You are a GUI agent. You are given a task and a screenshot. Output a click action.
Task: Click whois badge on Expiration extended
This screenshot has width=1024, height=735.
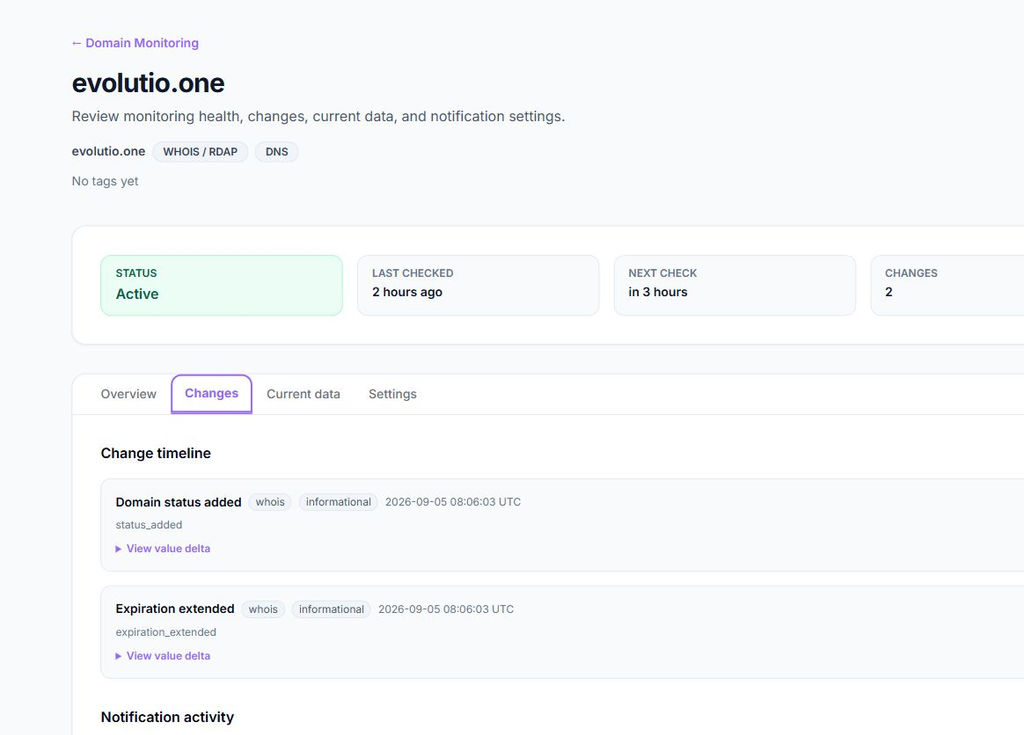click(263, 609)
